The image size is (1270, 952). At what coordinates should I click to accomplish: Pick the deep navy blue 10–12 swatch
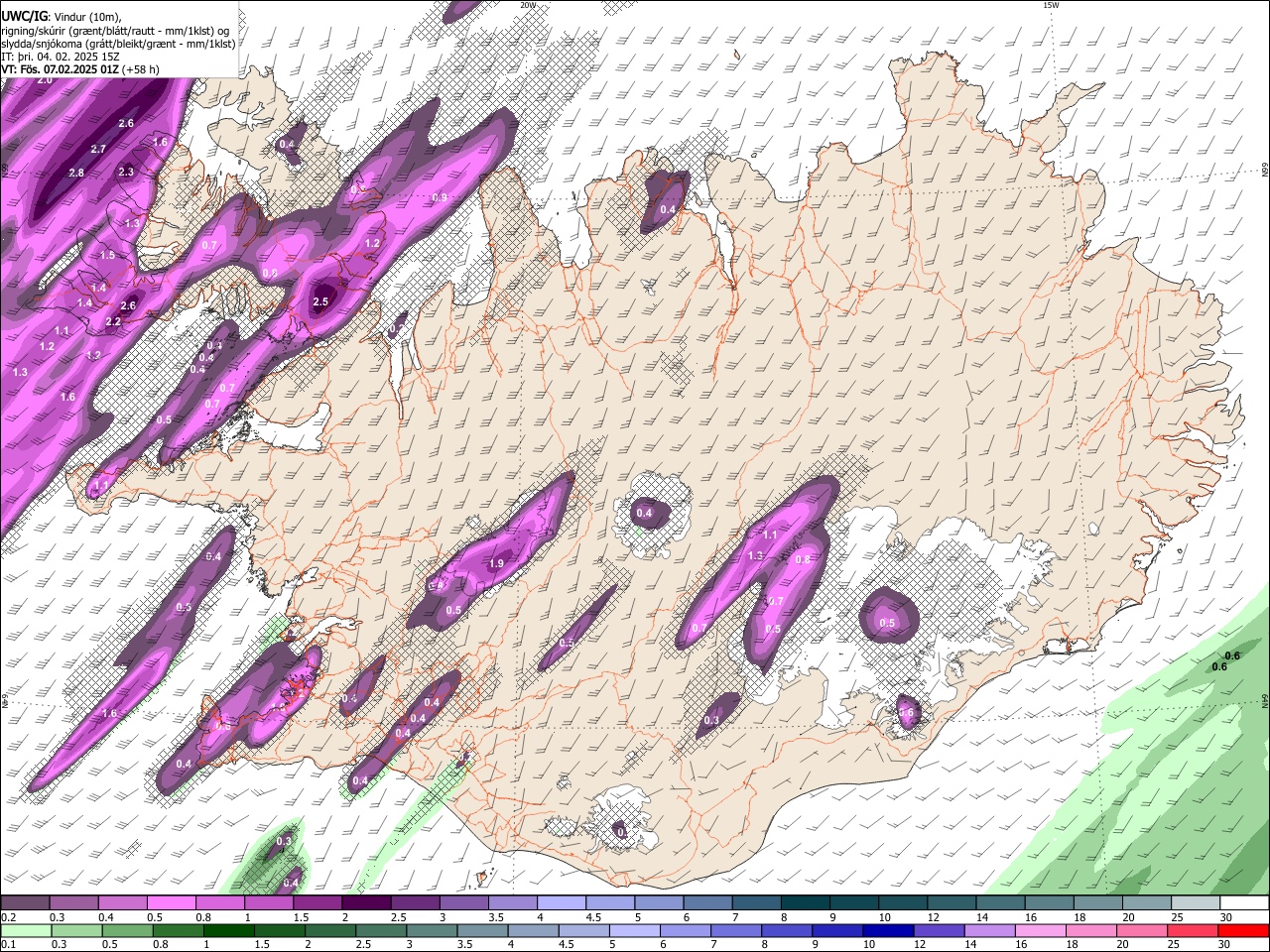coord(889,930)
